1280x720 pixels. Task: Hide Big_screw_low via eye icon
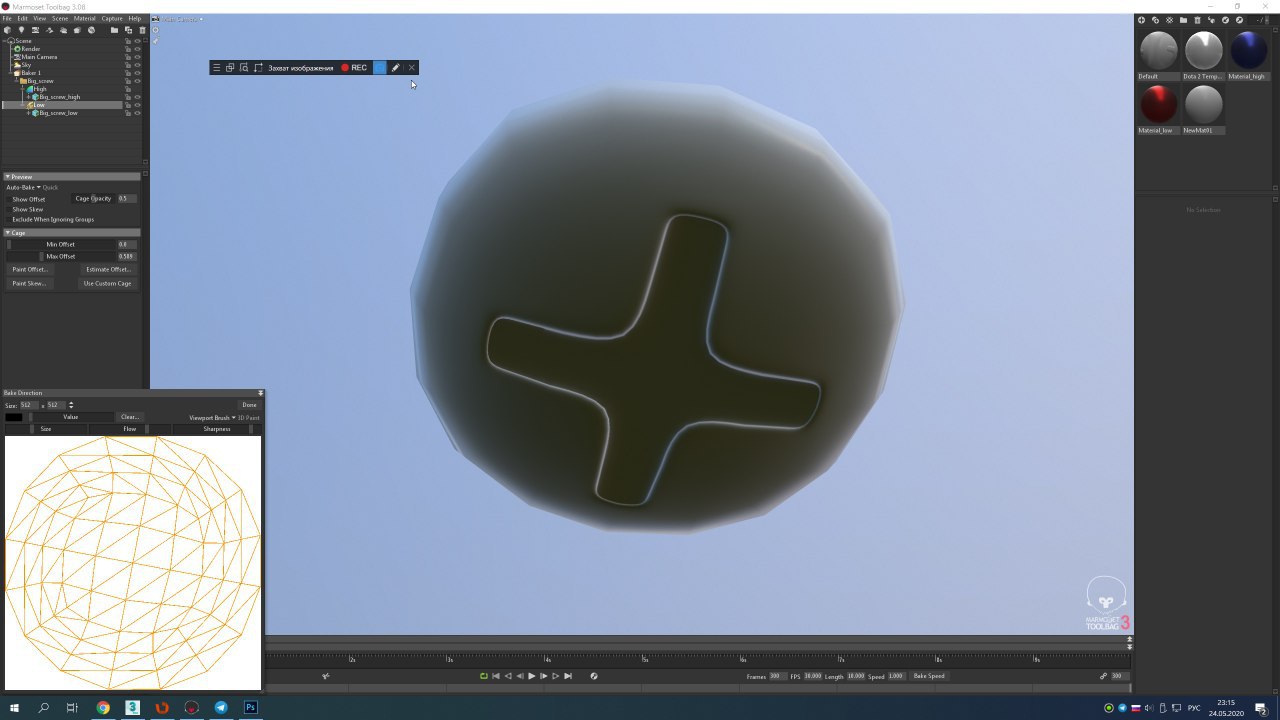[x=137, y=113]
